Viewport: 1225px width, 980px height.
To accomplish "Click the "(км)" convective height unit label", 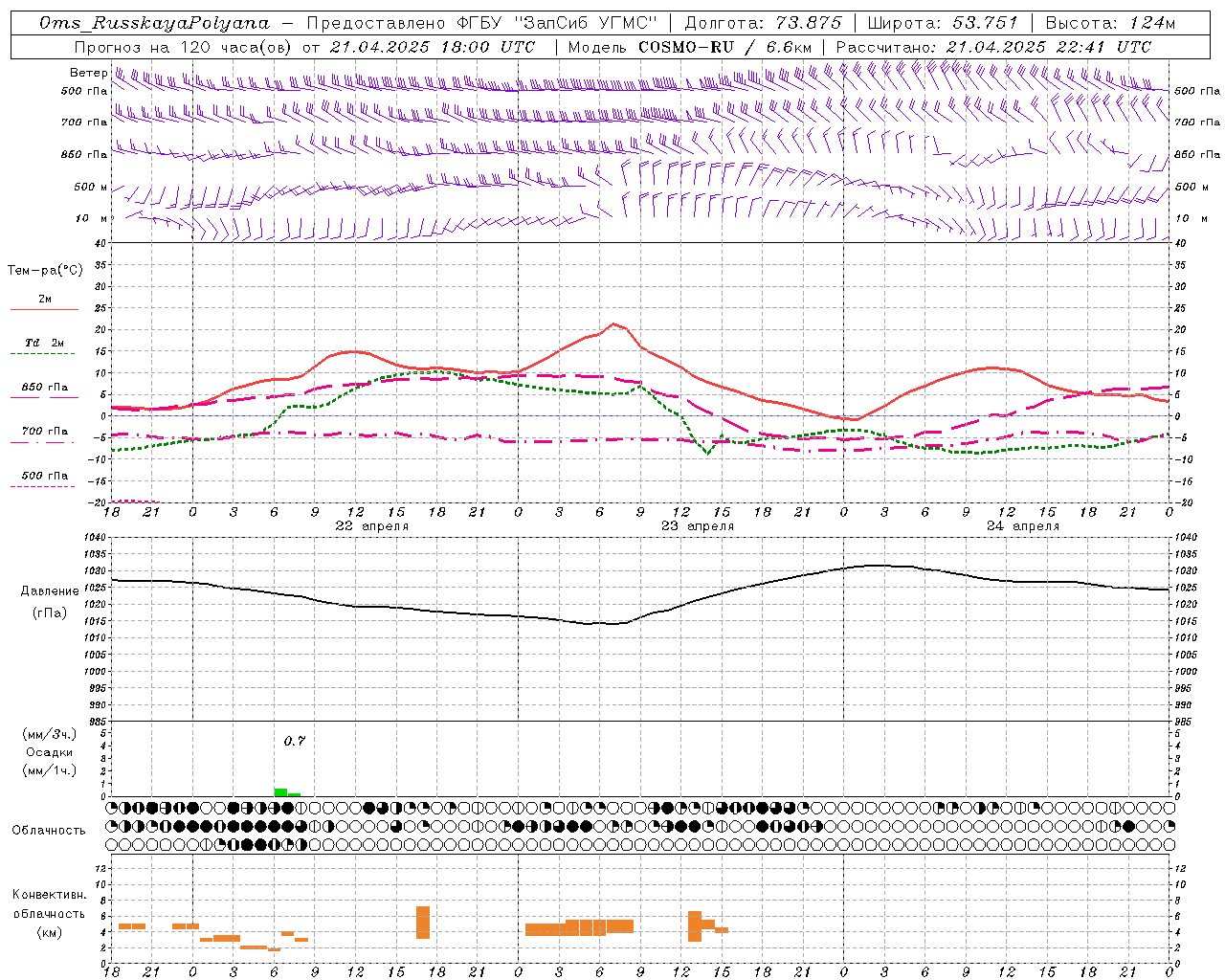I will pyautogui.click(x=49, y=932).
